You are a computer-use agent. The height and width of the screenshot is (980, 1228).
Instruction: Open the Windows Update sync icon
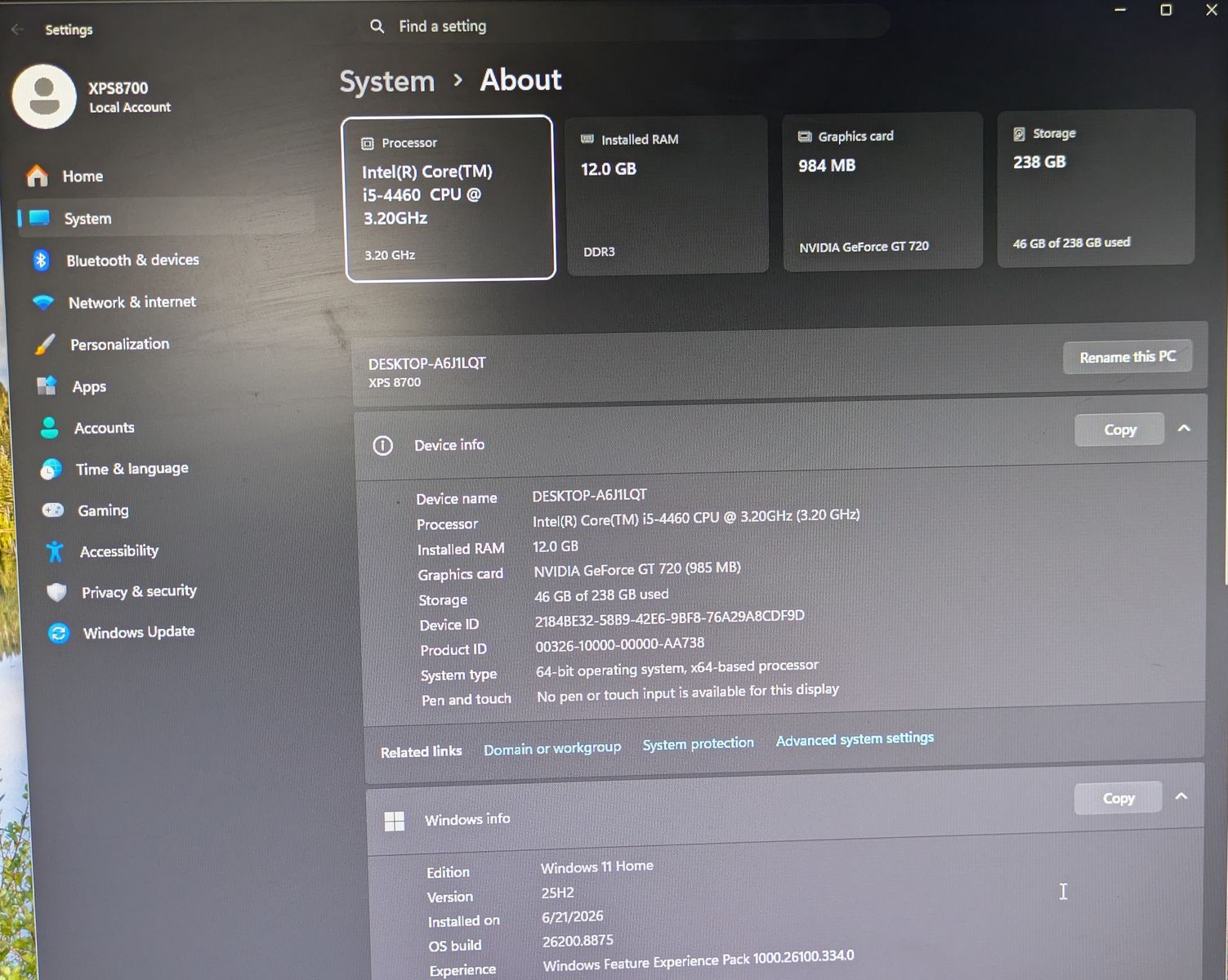point(58,633)
